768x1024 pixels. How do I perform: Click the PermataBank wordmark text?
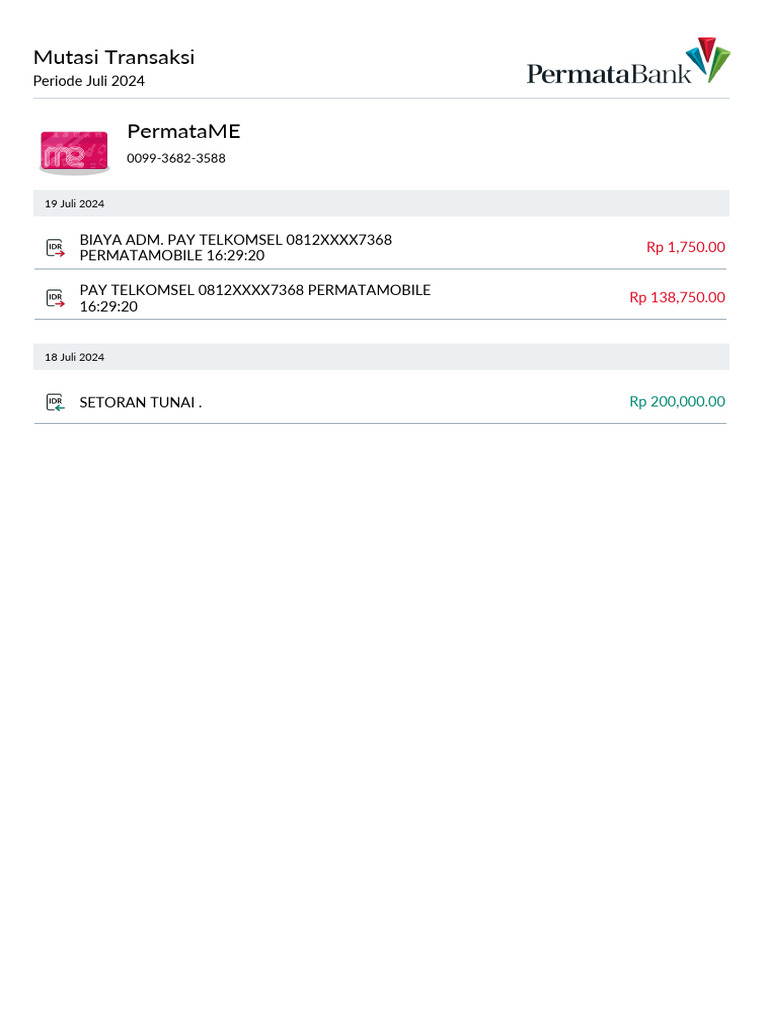pyautogui.click(x=609, y=73)
